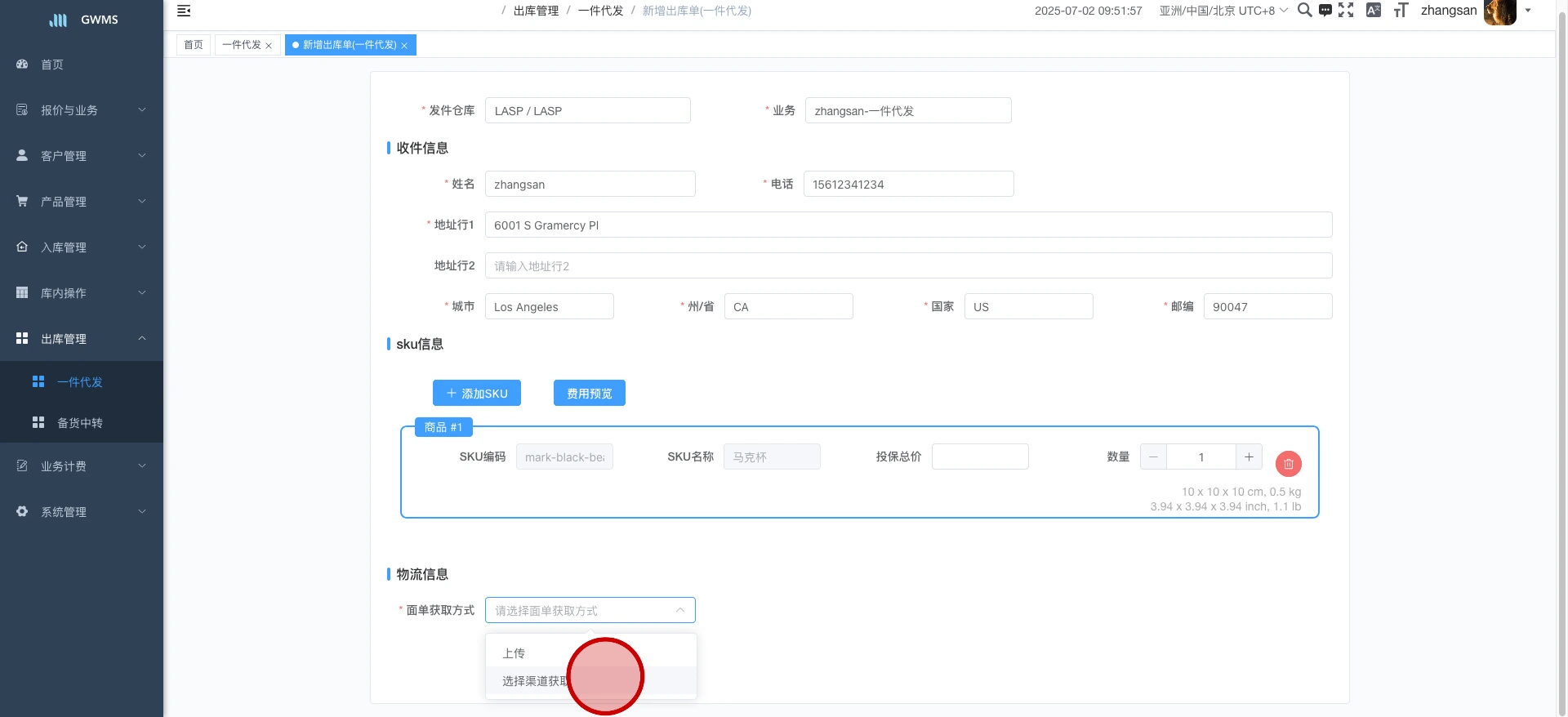This screenshot has width=1568, height=717.
Task: Delete product #1 with red trash icon
Action: click(1288, 464)
